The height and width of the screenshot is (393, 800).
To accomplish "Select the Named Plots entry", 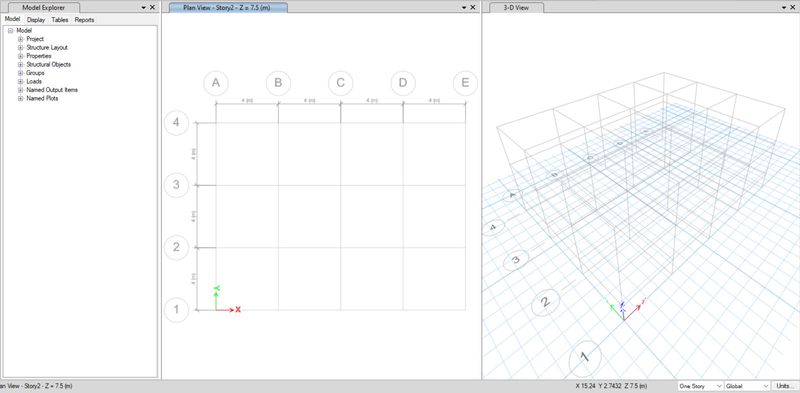I will coord(42,99).
